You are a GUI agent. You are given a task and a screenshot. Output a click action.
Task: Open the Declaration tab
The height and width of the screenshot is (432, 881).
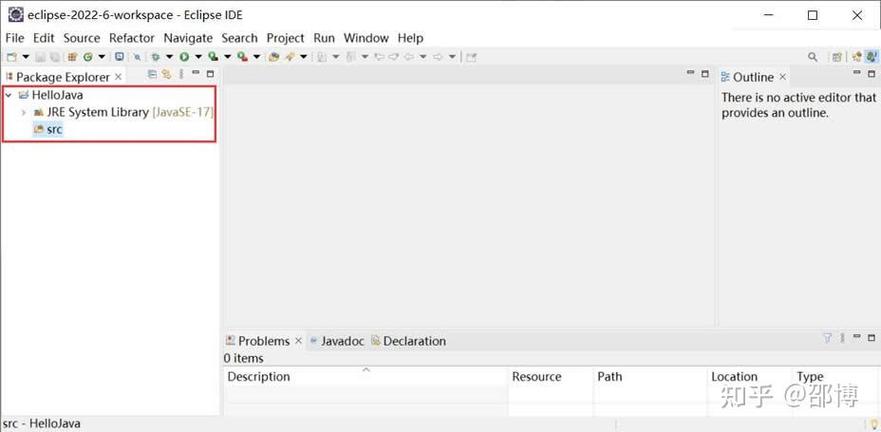tap(413, 341)
